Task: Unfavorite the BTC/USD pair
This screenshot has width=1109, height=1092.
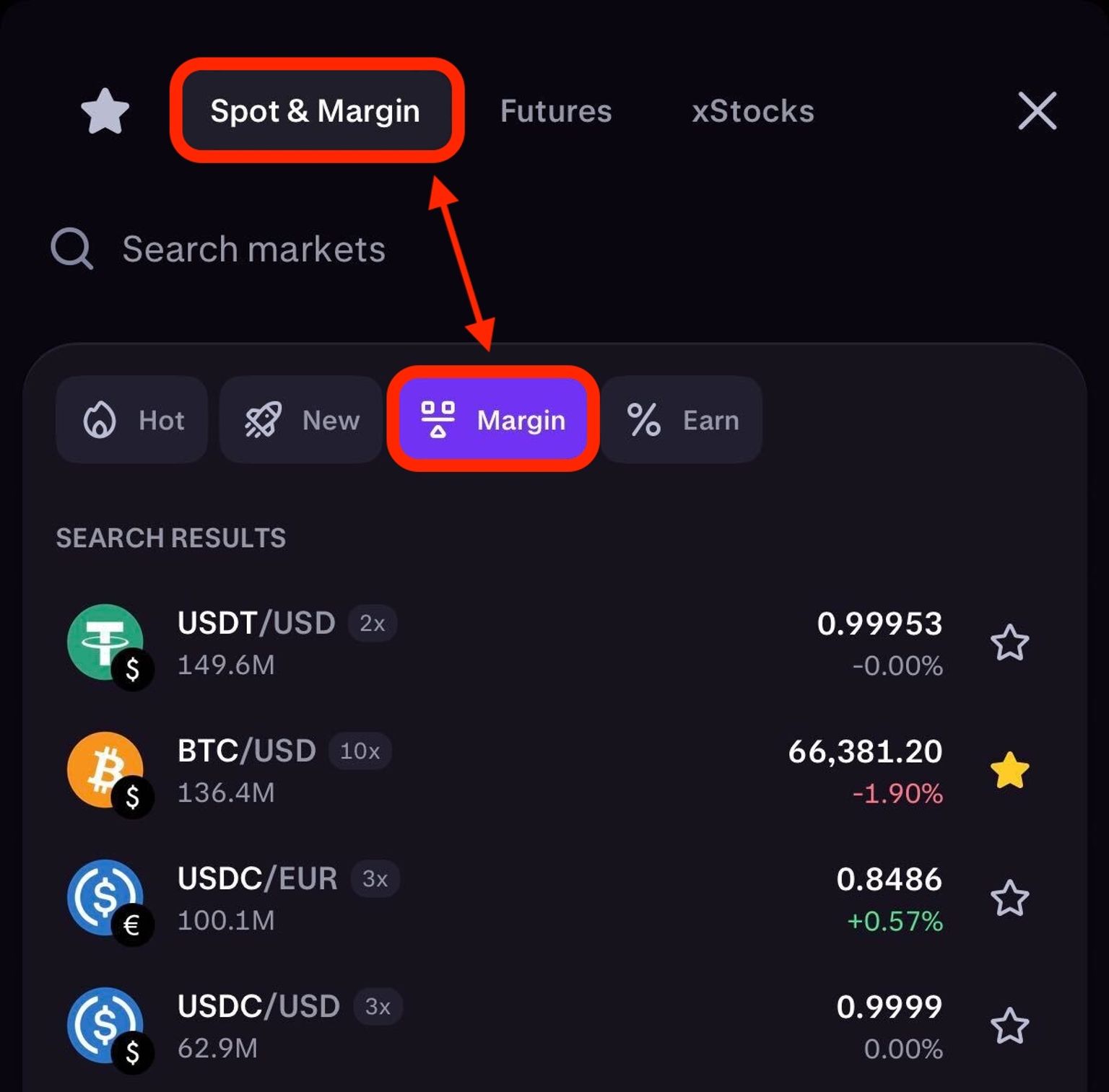Action: [x=1009, y=770]
